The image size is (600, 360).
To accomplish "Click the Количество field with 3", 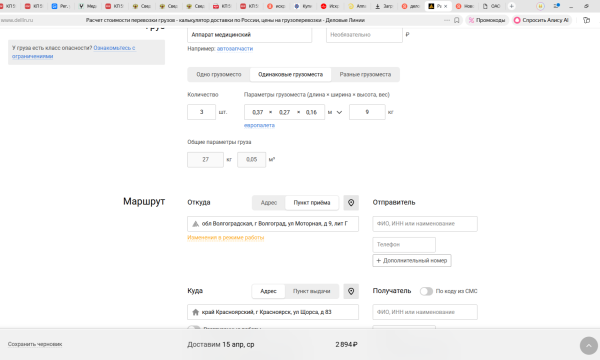I will coord(201,112).
